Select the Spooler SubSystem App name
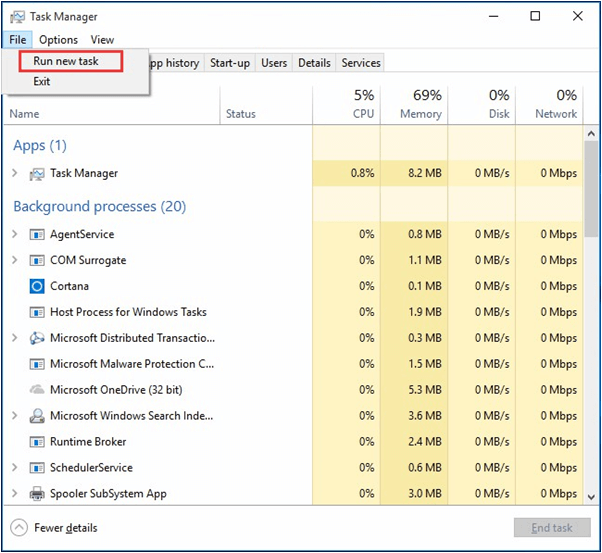Screen dimensions: 602x553 pos(109,493)
